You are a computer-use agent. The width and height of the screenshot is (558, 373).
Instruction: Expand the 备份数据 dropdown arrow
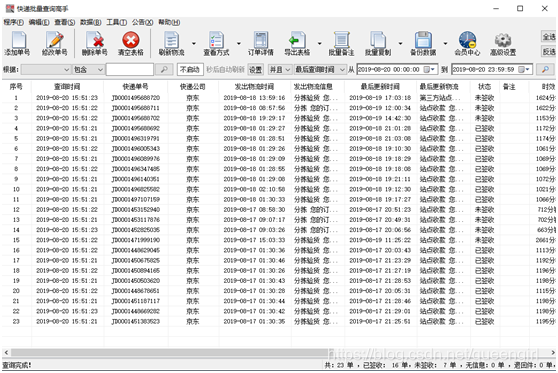tap(445, 43)
